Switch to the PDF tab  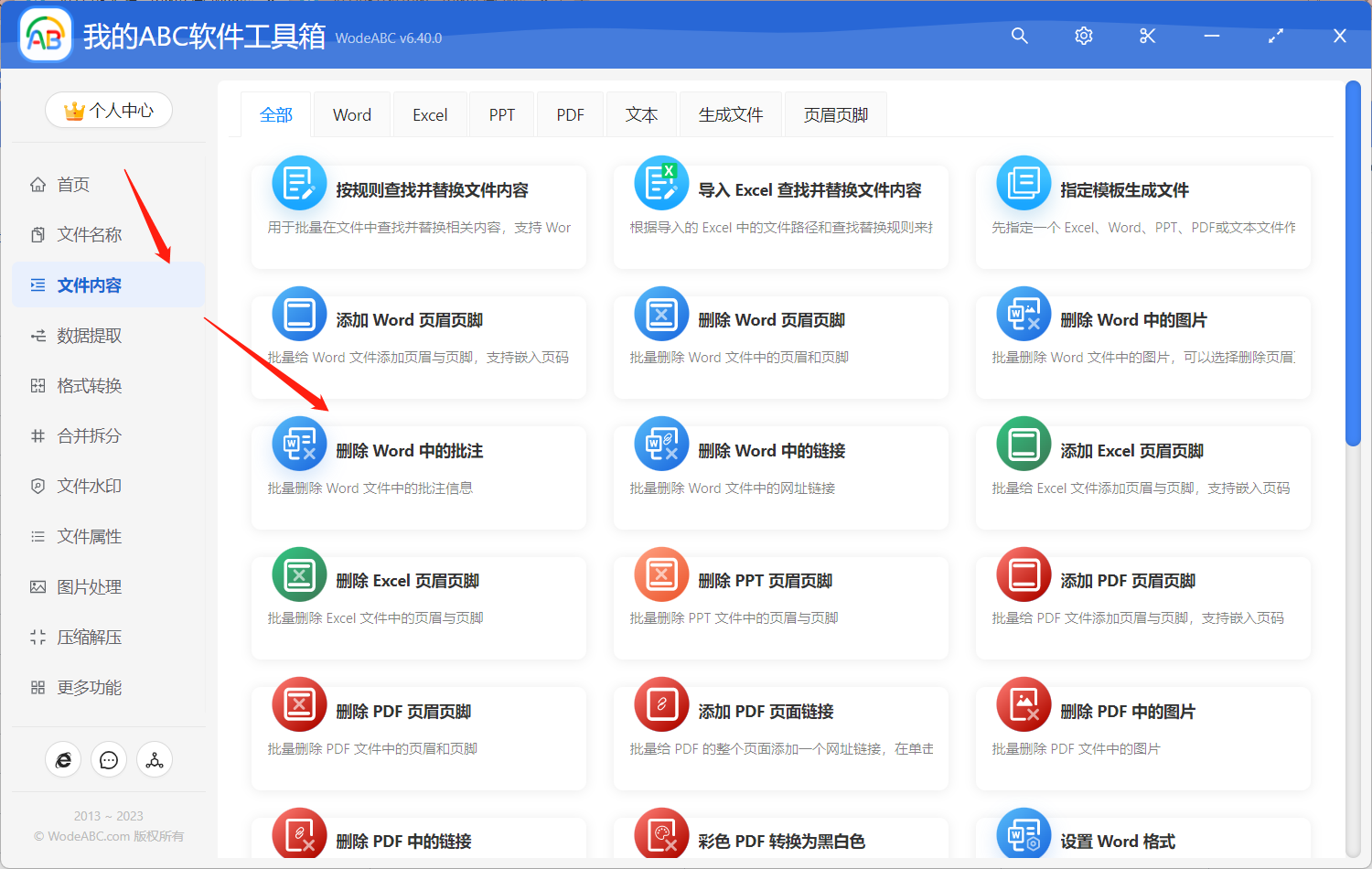point(569,113)
